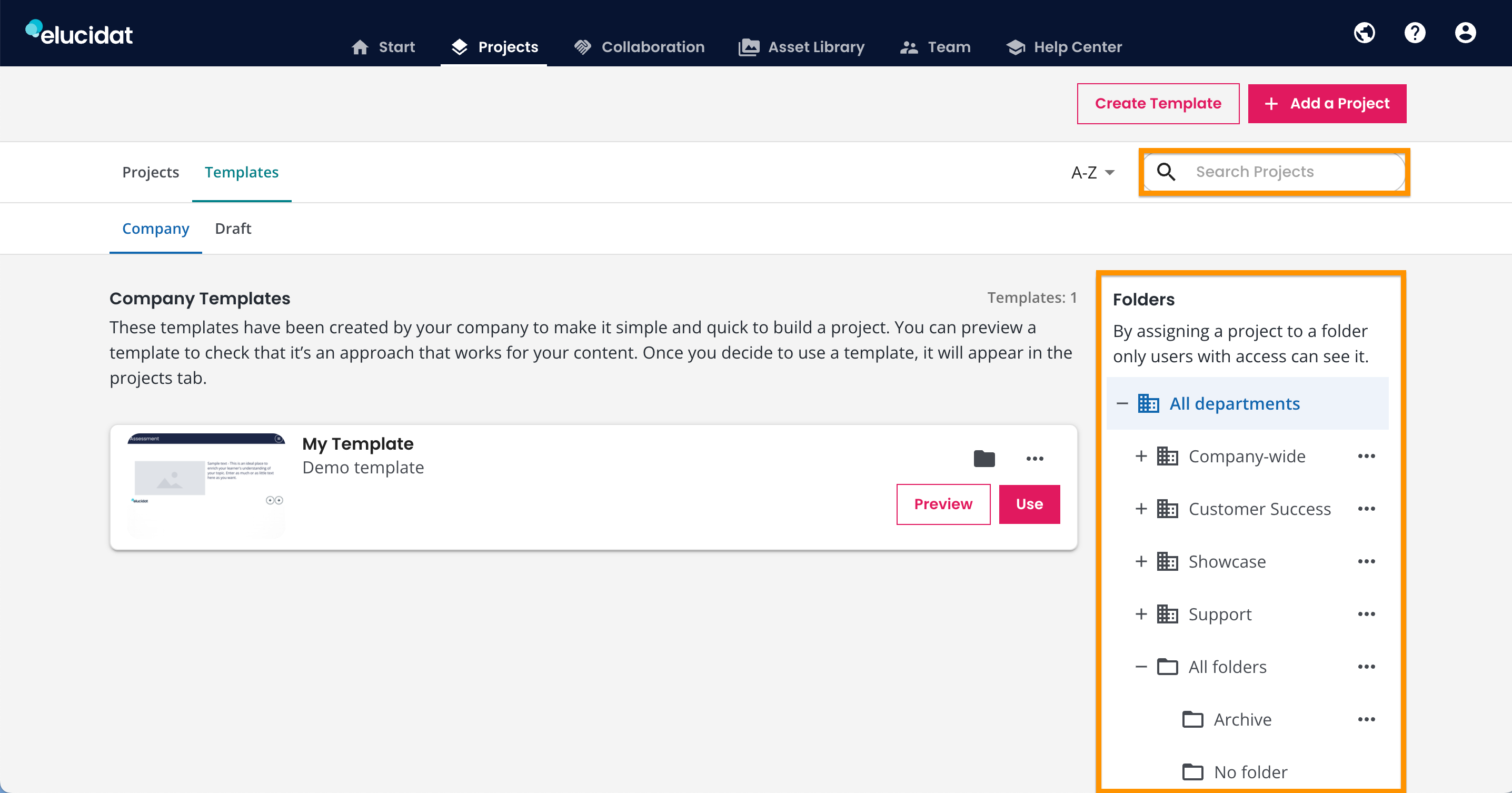Open the My Template thumbnail

206,486
